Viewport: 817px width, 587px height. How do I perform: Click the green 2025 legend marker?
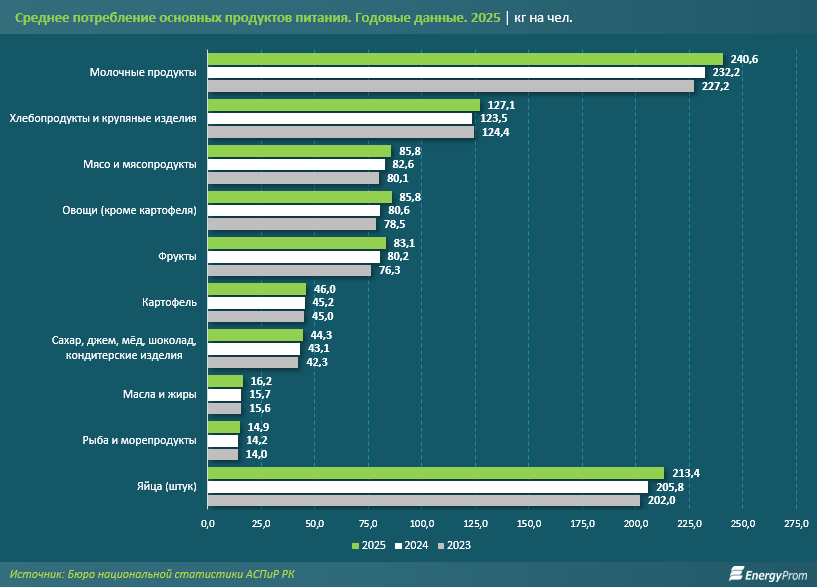[x=355, y=546]
